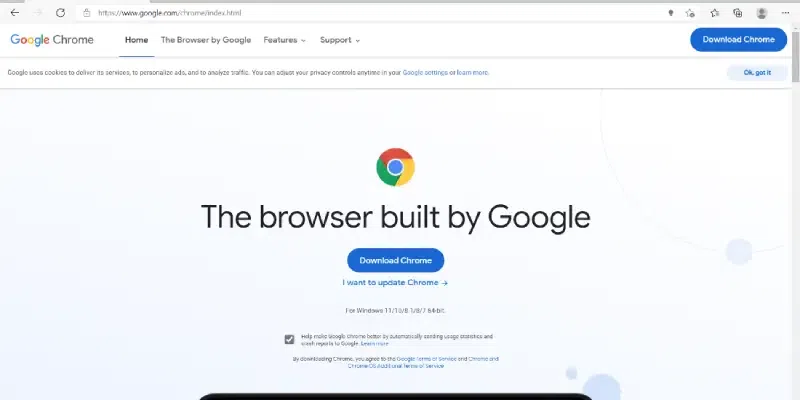The width and height of the screenshot is (800, 400).
Task: Select the Home tab
Action: click(136, 40)
